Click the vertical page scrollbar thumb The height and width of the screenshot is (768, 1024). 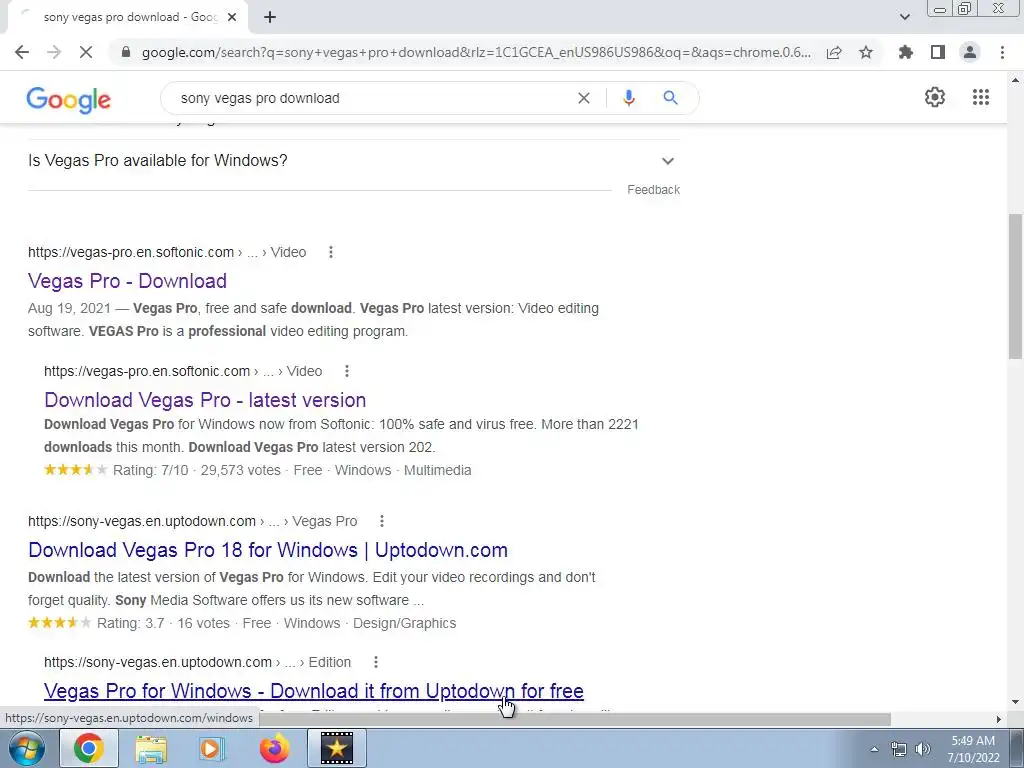pyautogui.click(x=1015, y=286)
